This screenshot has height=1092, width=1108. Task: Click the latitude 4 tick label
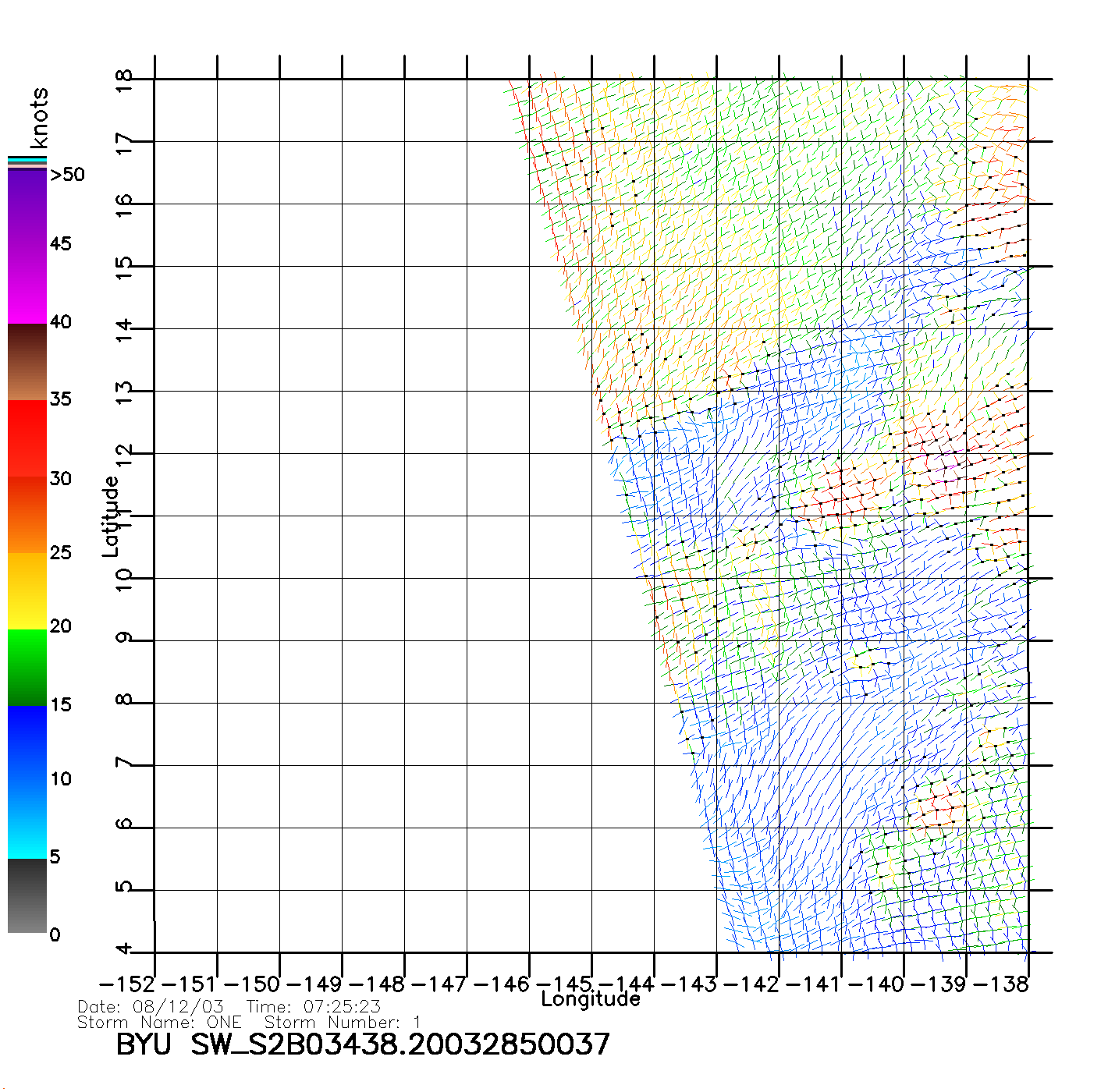pyautogui.click(x=125, y=949)
